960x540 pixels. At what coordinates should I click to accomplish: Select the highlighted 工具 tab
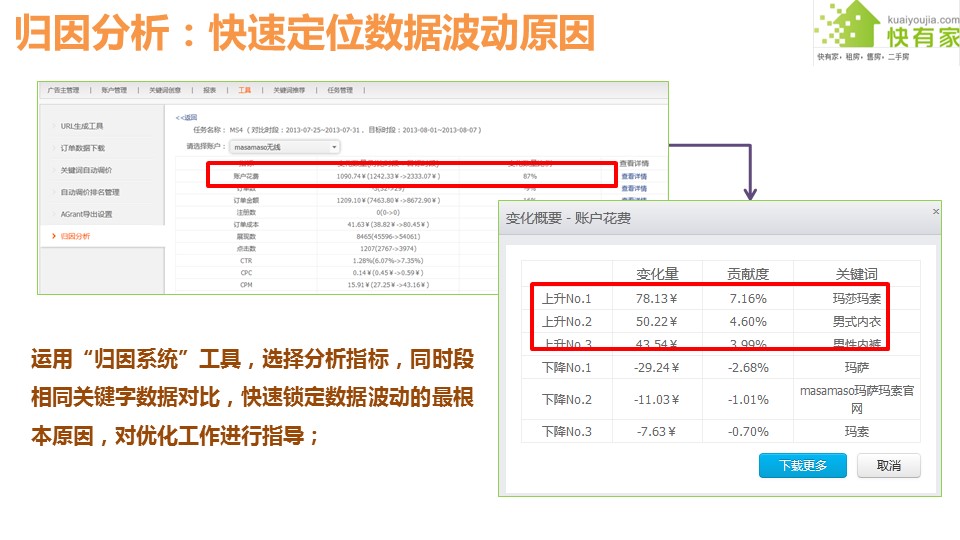tap(245, 90)
